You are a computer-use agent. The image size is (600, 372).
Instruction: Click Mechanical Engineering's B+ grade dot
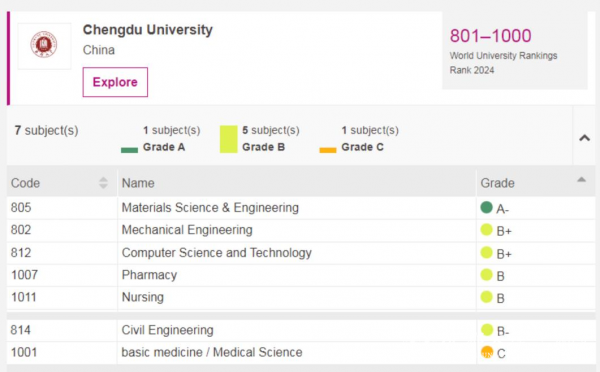click(486, 230)
